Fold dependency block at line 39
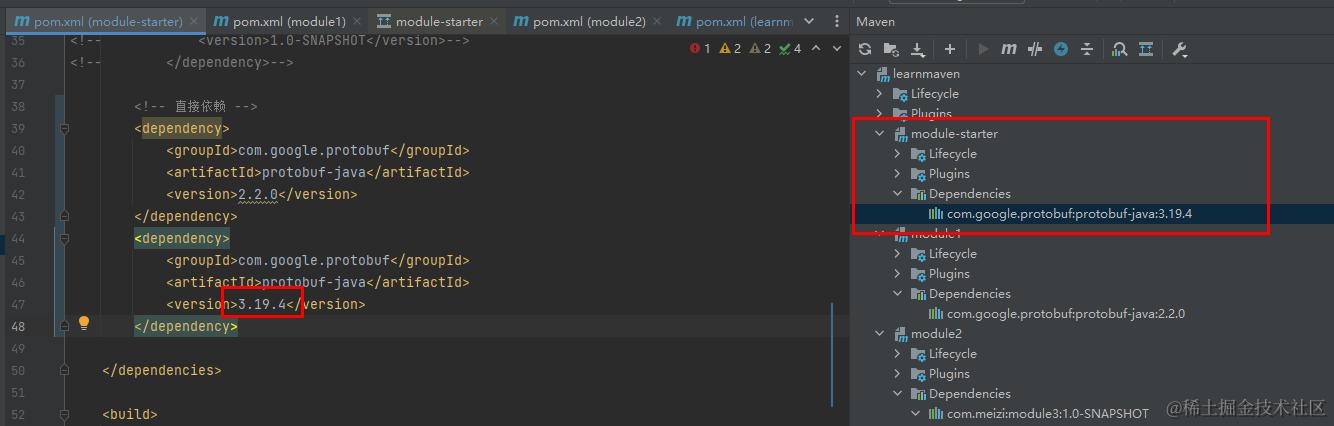Screen dimensions: 1334x426 click(x=65, y=128)
